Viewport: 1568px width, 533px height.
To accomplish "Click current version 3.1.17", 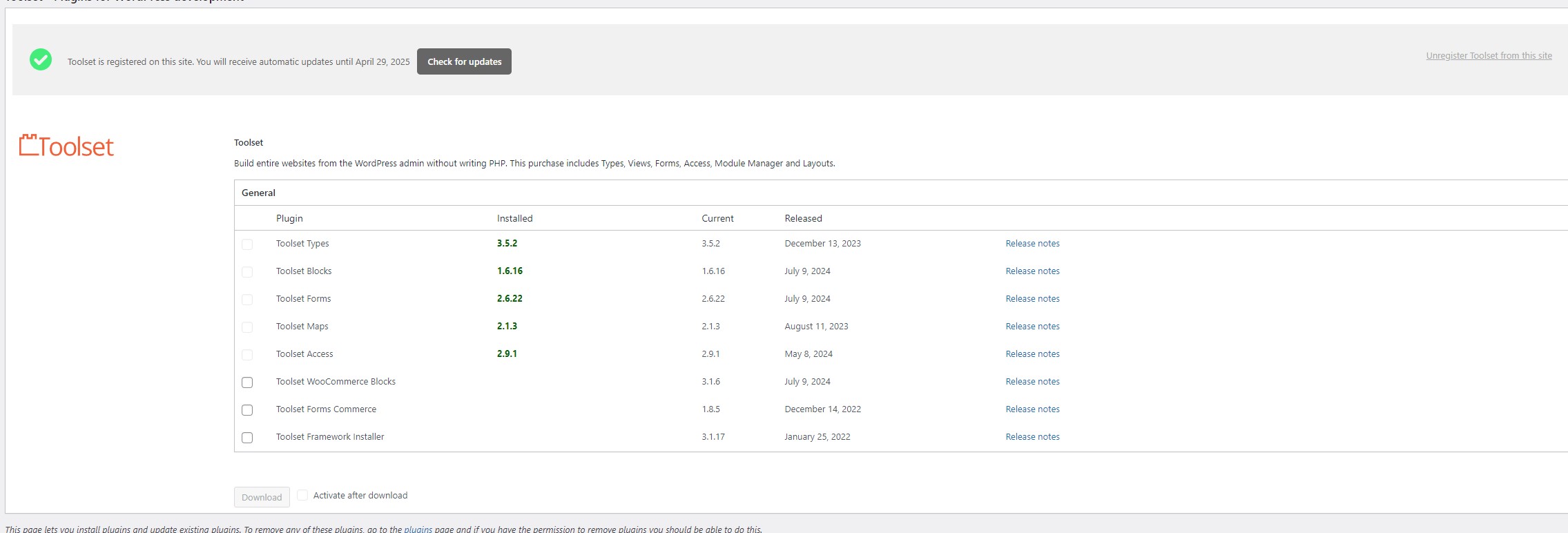I will (x=713, y=437).
